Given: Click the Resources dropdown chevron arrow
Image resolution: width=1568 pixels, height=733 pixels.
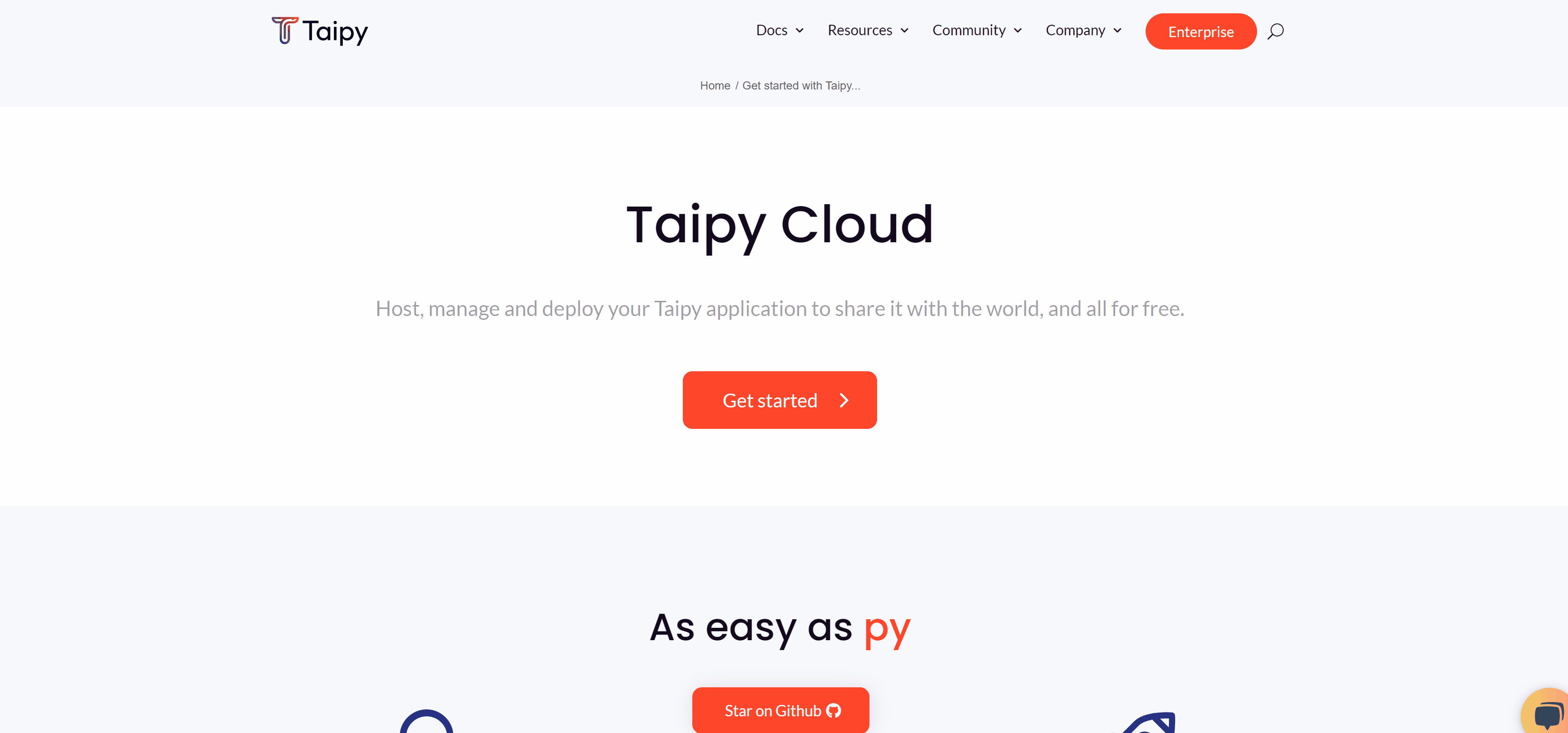Looking at the screenshot, I should click(x=905, y=30).
